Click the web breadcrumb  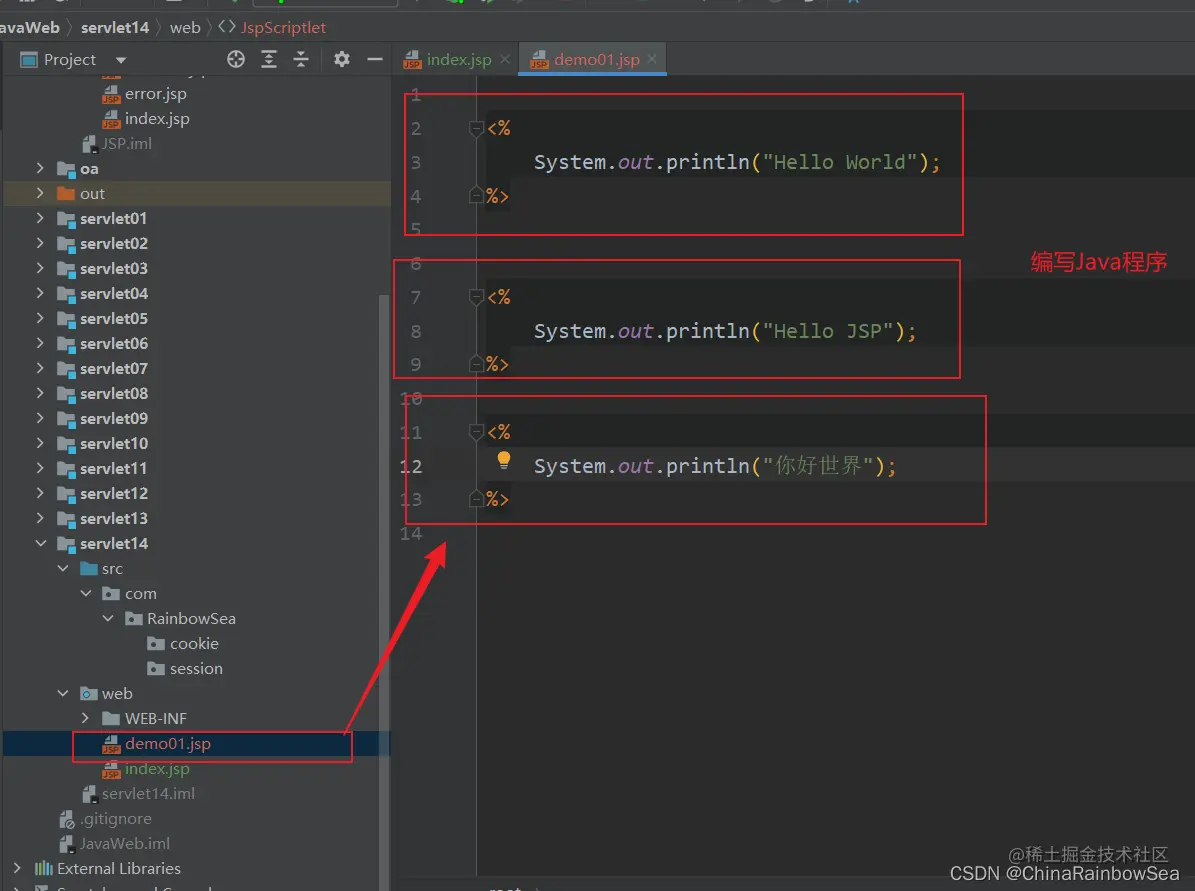click(185, 27)
